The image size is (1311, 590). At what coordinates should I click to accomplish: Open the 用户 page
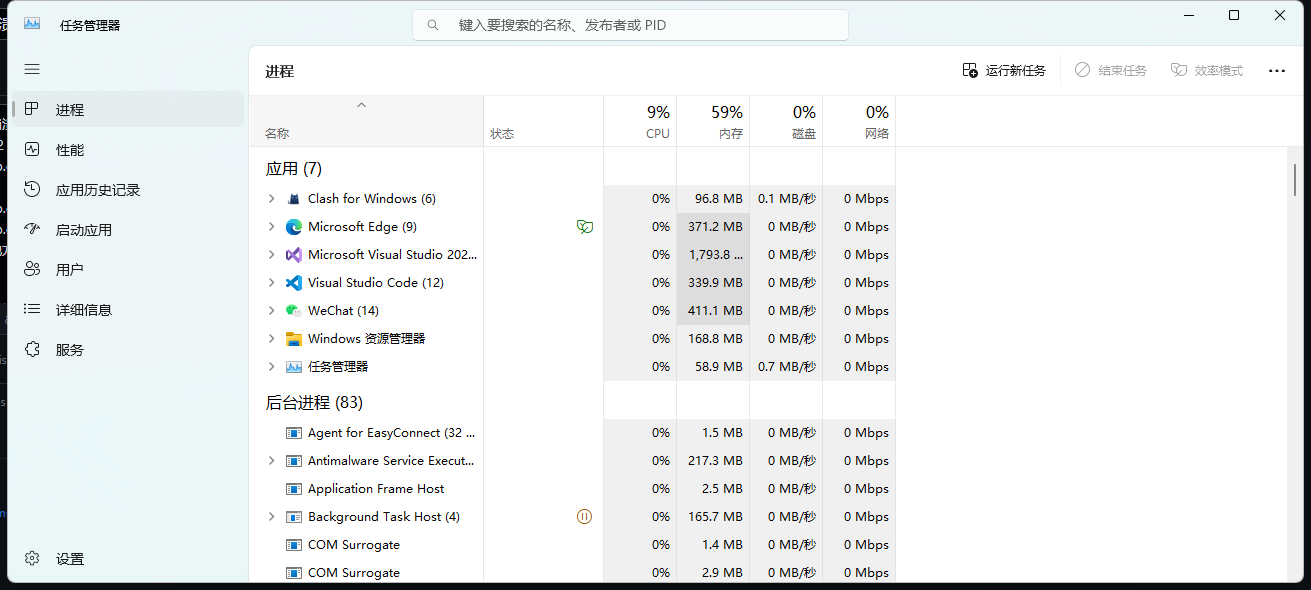(128, 269)
